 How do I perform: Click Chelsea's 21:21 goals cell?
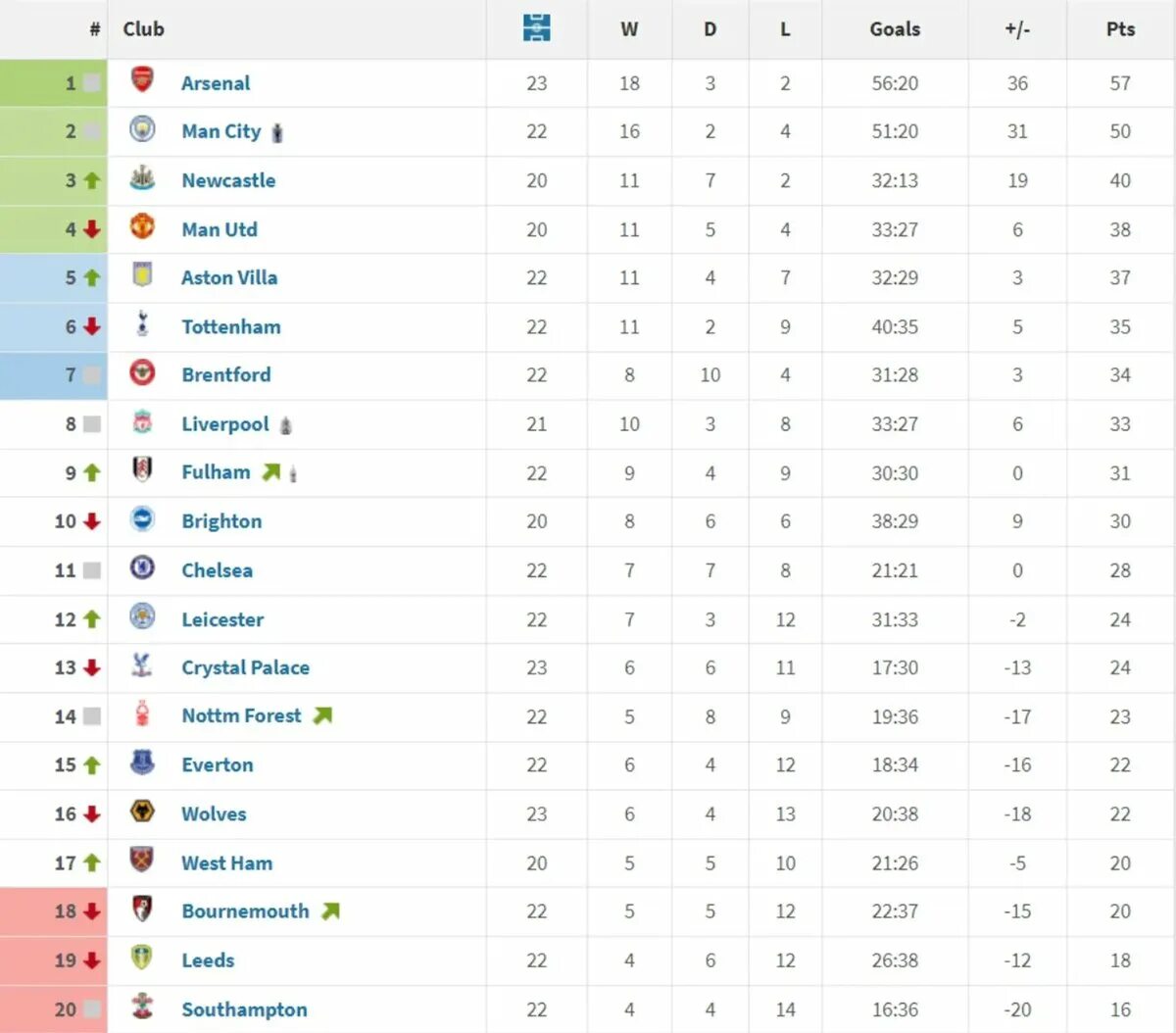[x=895, y=570]
